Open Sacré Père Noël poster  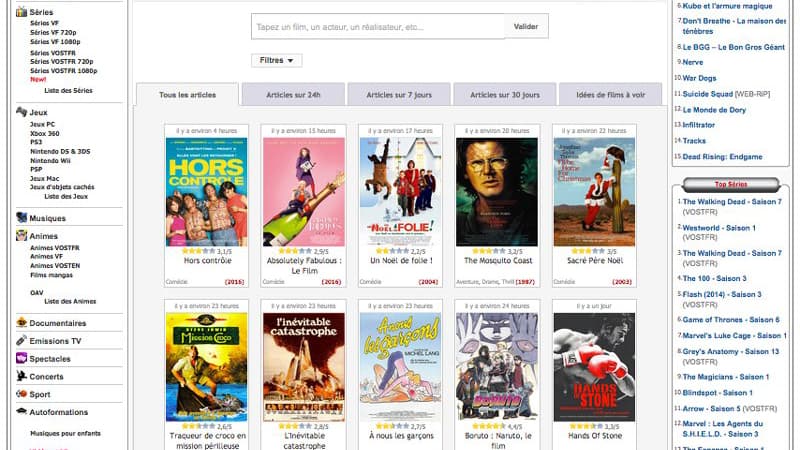594,192
